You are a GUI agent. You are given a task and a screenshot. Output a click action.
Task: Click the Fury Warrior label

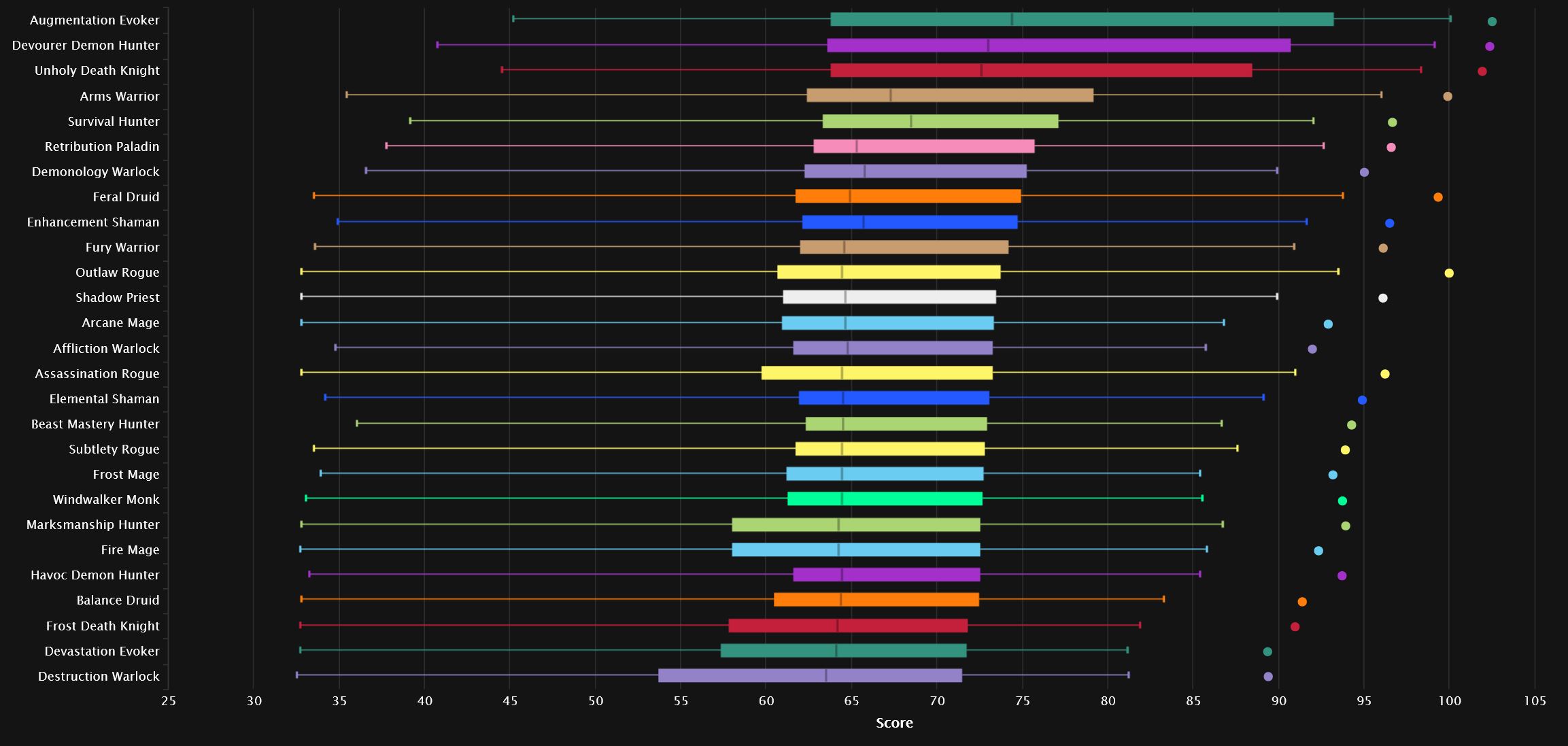point(122,248)
